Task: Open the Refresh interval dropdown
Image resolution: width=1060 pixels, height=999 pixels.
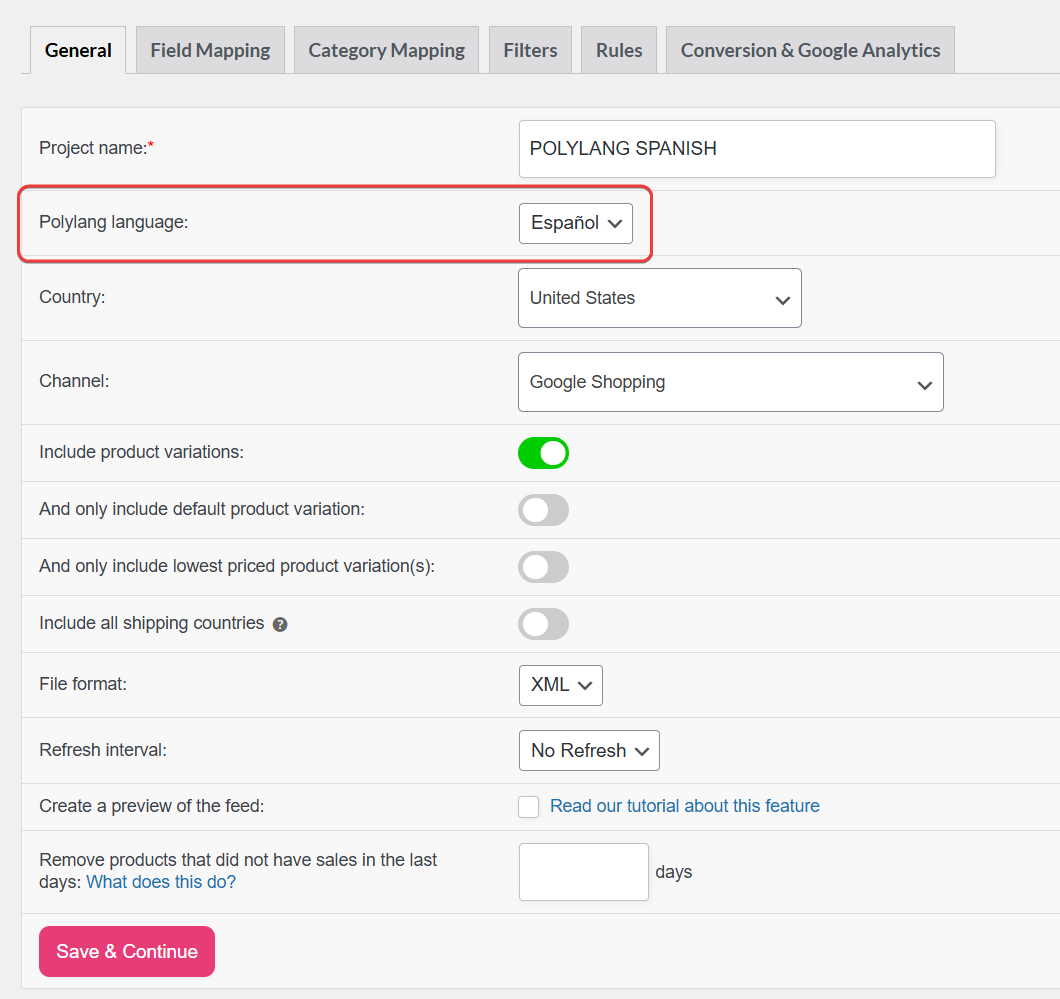Action: 588,751
